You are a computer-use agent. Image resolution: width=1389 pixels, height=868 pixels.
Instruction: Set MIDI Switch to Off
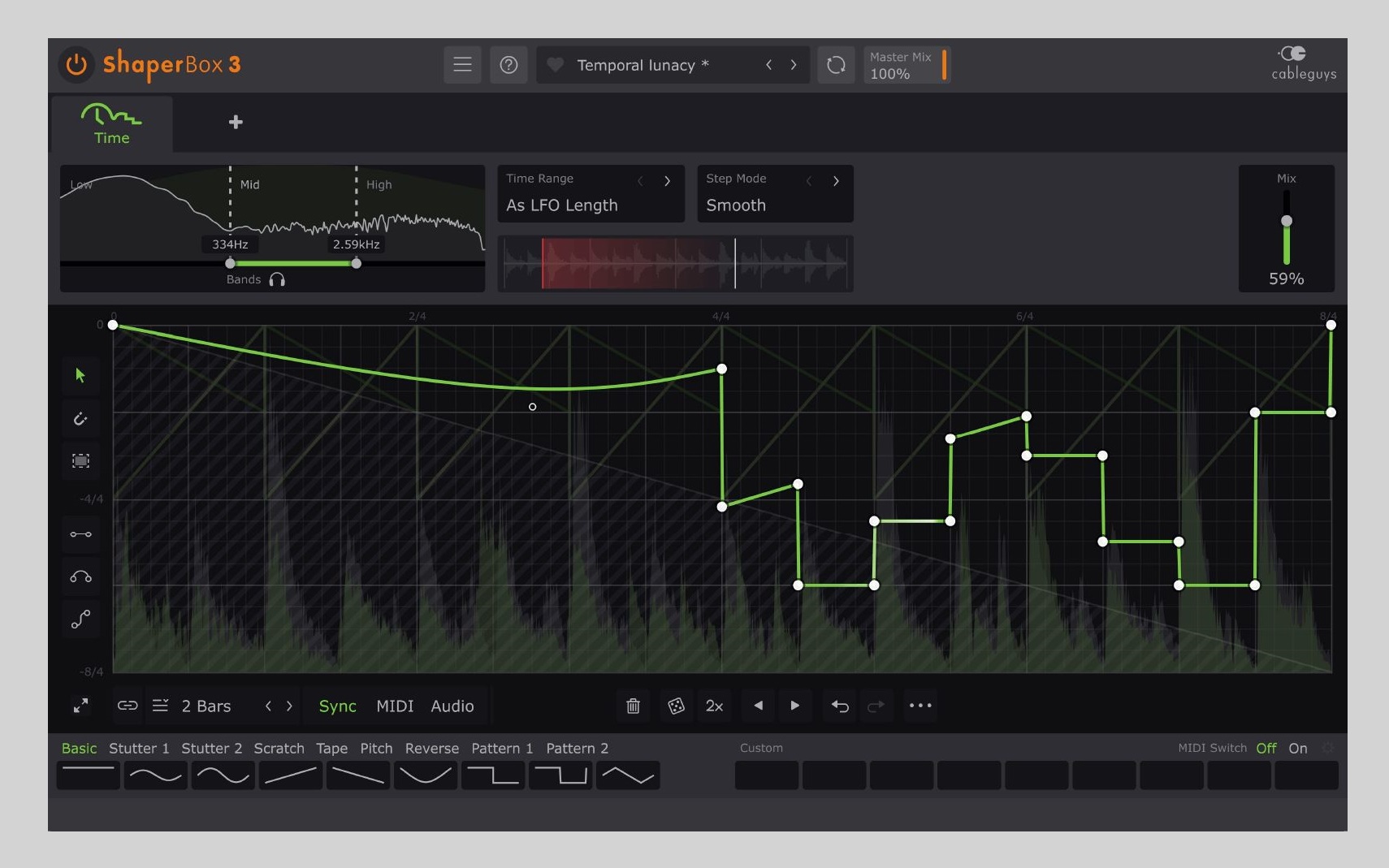1266,749
